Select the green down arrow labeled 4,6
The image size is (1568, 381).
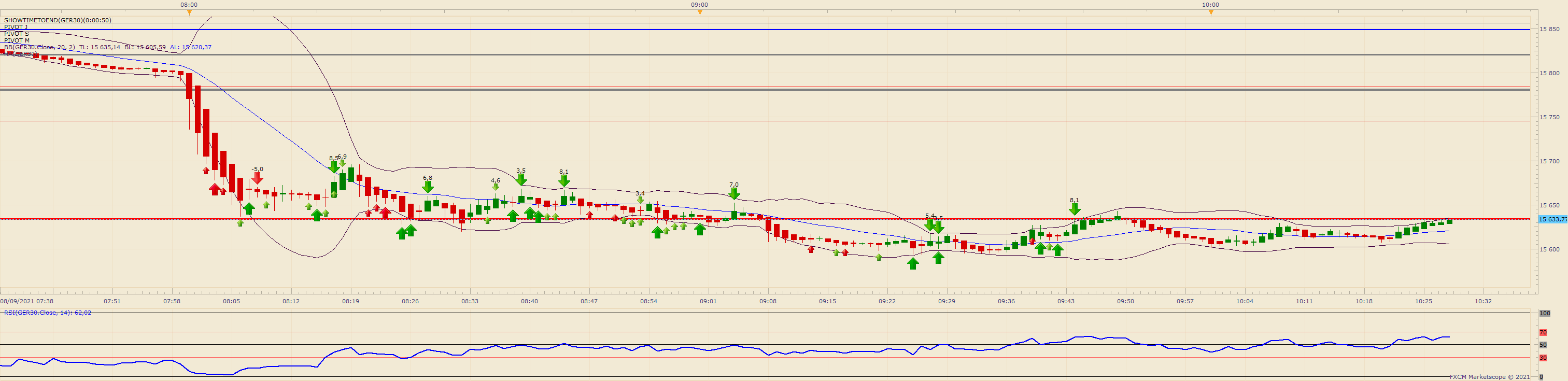[x=496, y=187]
